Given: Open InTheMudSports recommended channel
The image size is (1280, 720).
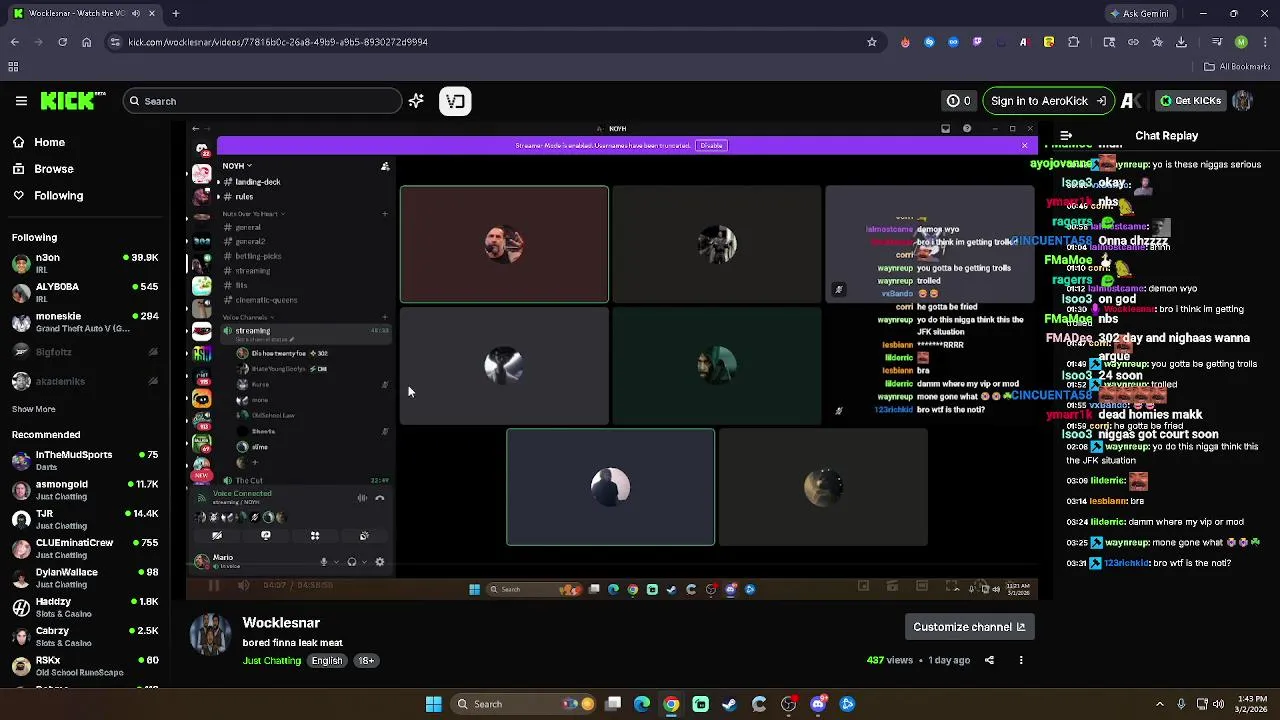Looking at the screenshot, I should click(84, 461).
